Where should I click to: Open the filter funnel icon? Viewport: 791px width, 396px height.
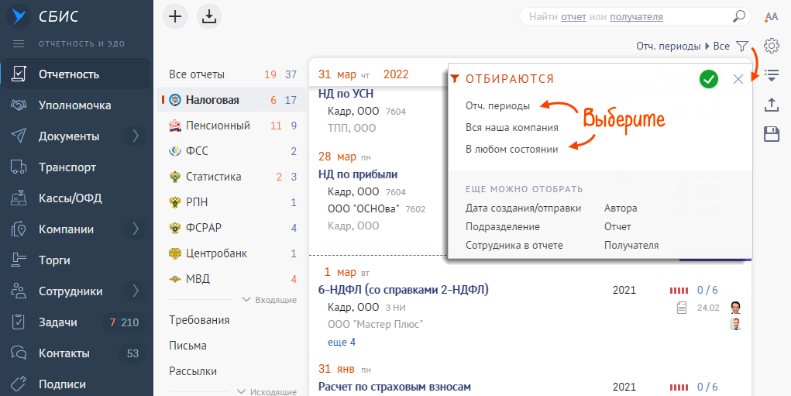(742, 46)
